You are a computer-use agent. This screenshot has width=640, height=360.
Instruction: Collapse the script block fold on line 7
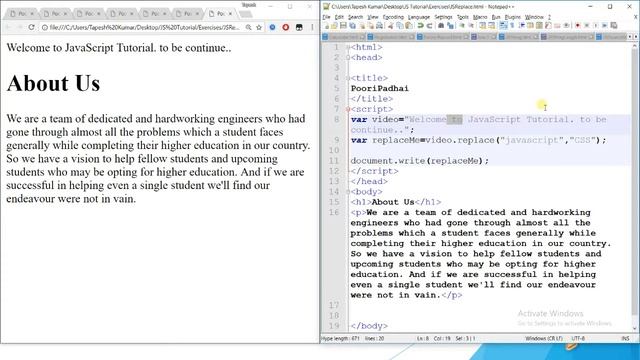click(348, 109)
